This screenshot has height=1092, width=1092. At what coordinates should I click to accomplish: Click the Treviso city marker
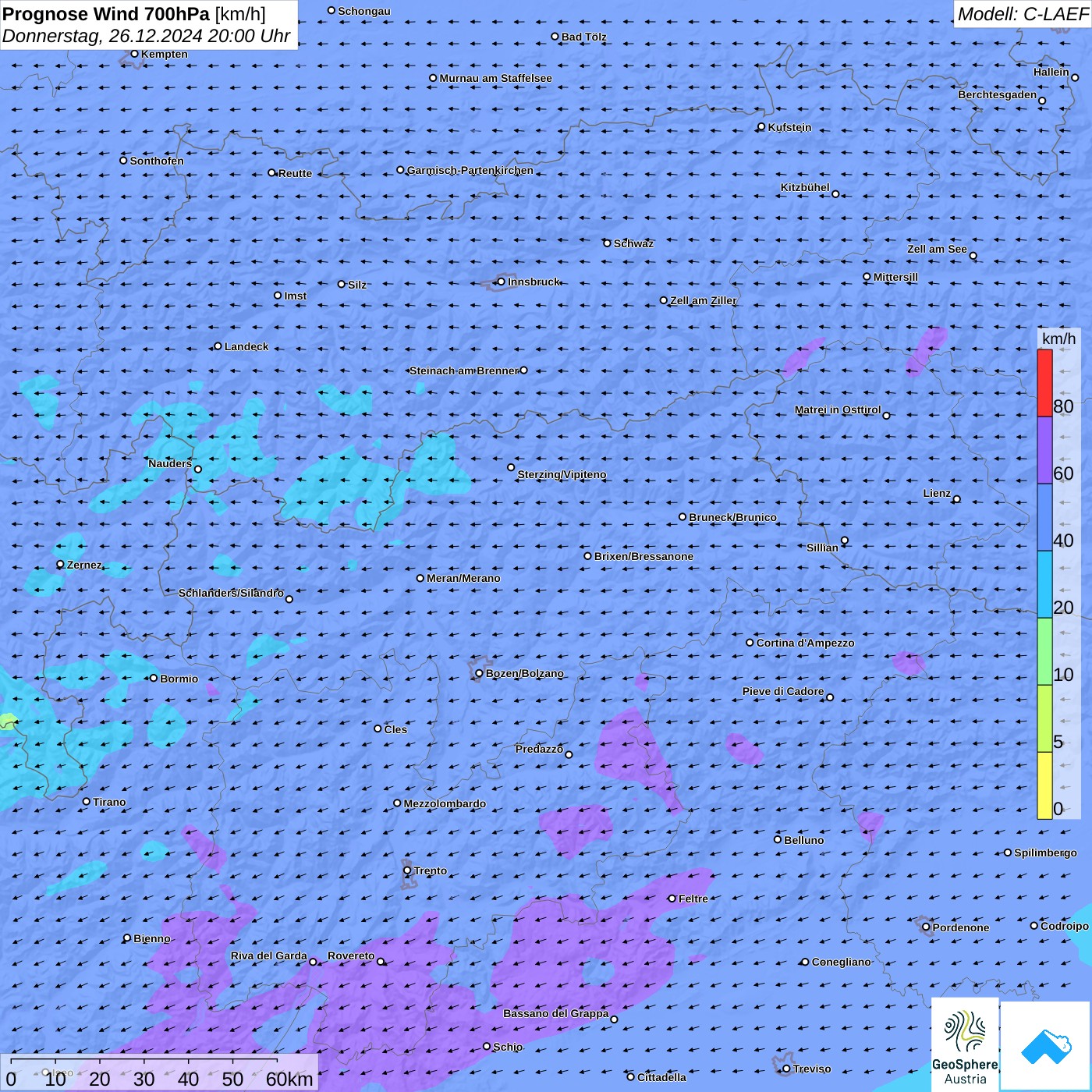[x=786, y=1069]
